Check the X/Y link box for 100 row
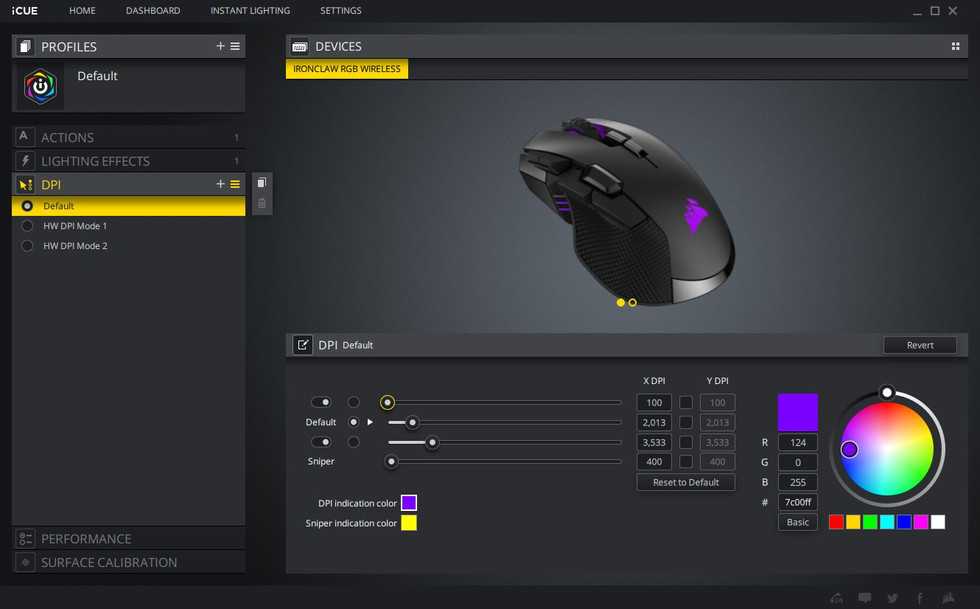The image size is (980, 609). (686, 403)
